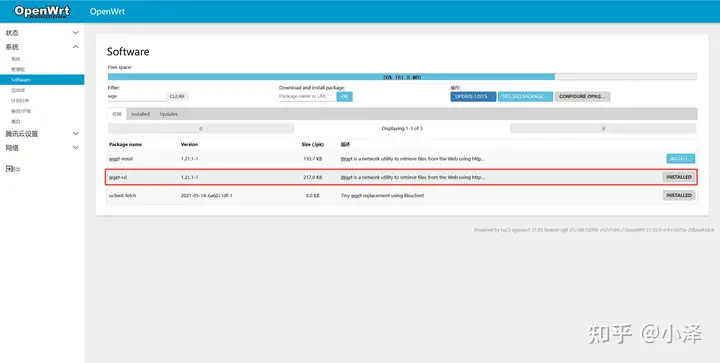Click INSTALLED button in uclient-fetch row
Screen dimensions: 720x363
[679, 195]
